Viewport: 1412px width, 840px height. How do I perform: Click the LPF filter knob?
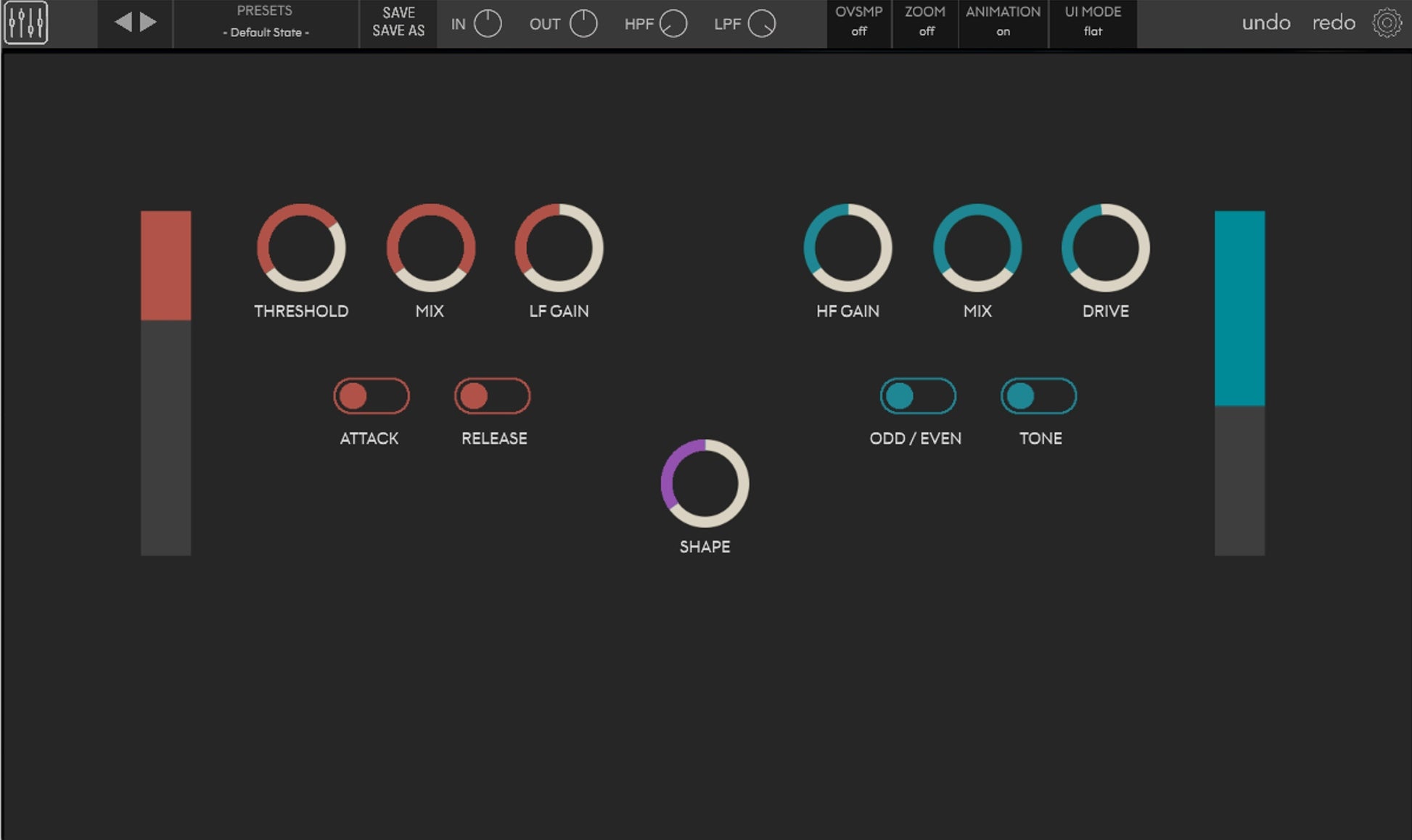[x=762, y=24]
